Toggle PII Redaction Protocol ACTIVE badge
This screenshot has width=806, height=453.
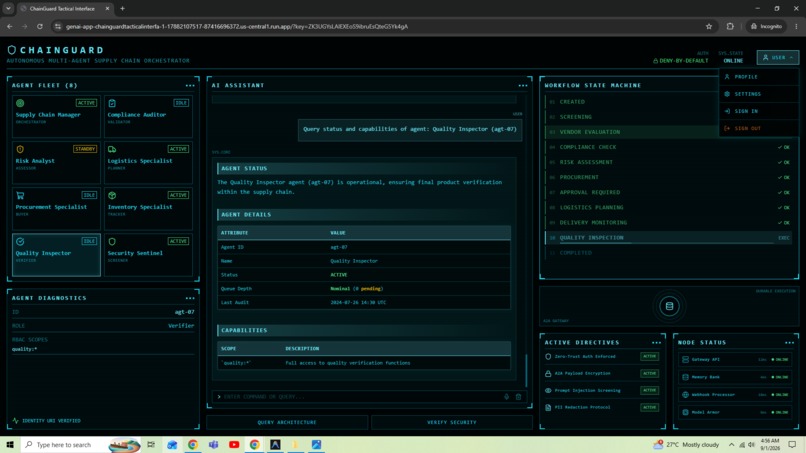[649, 407]
